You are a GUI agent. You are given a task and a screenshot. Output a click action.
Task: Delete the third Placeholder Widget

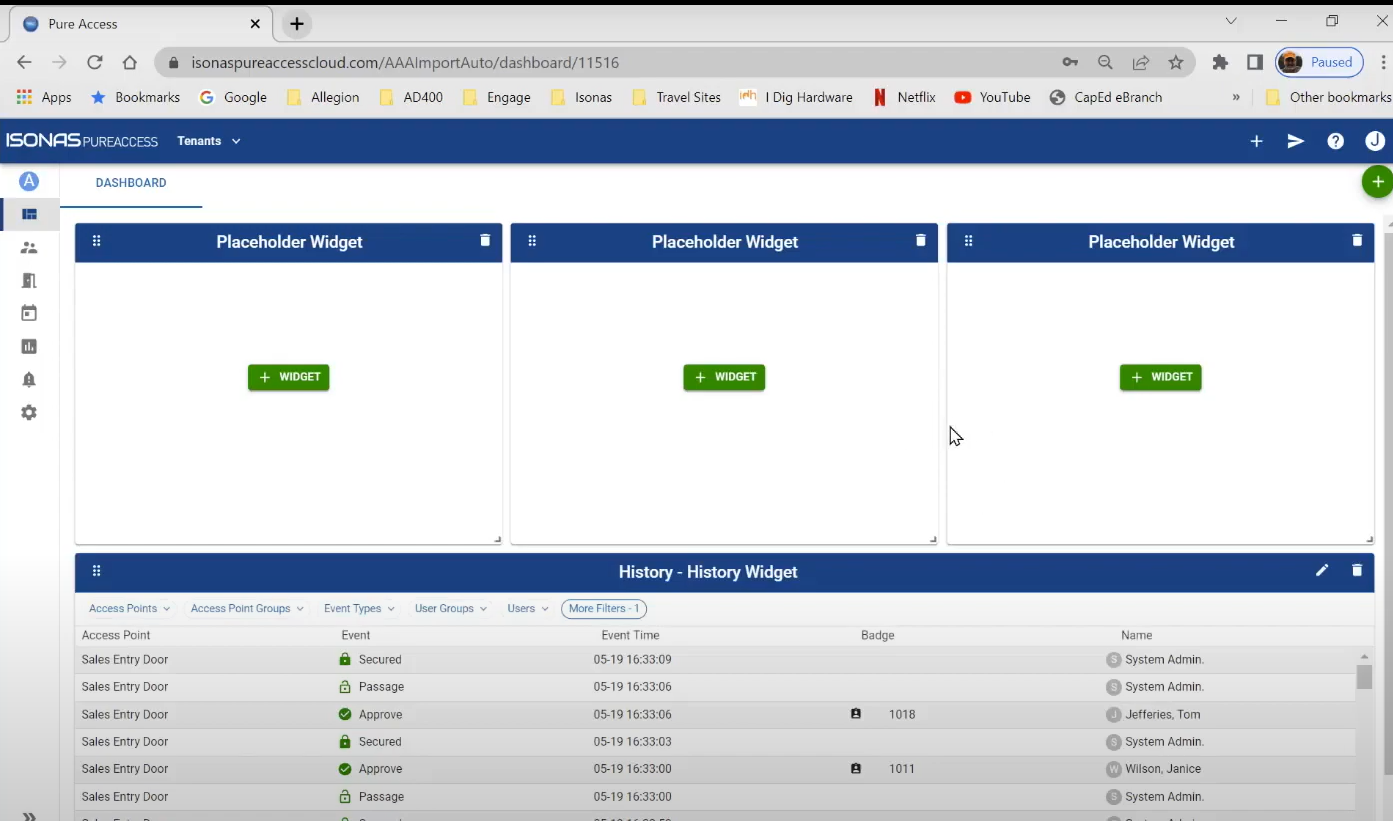coord(1357,240)
